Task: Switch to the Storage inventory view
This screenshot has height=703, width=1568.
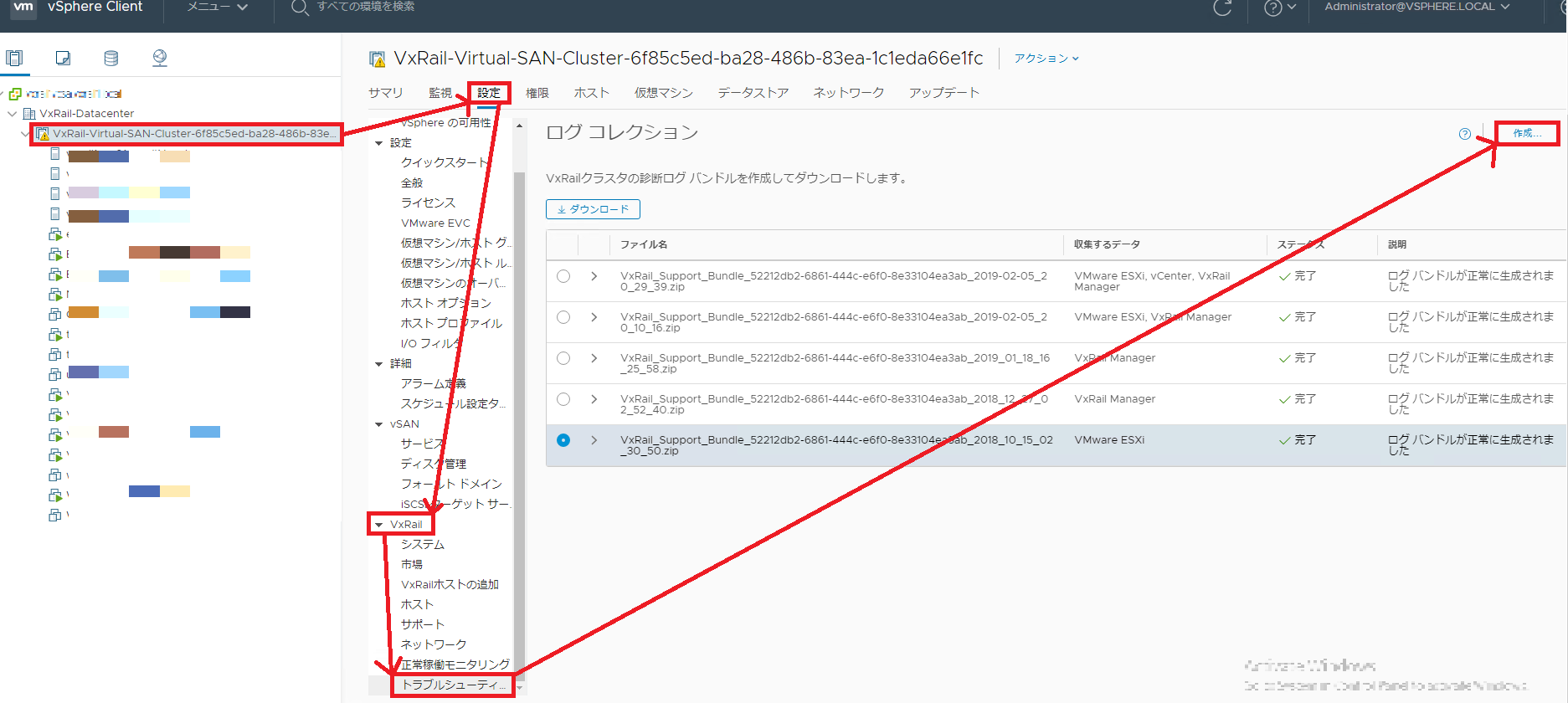Action: coord(111,58)
